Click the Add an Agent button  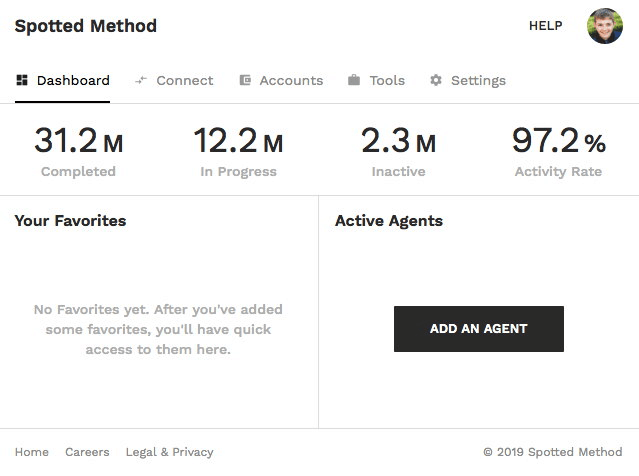point(479,329)
